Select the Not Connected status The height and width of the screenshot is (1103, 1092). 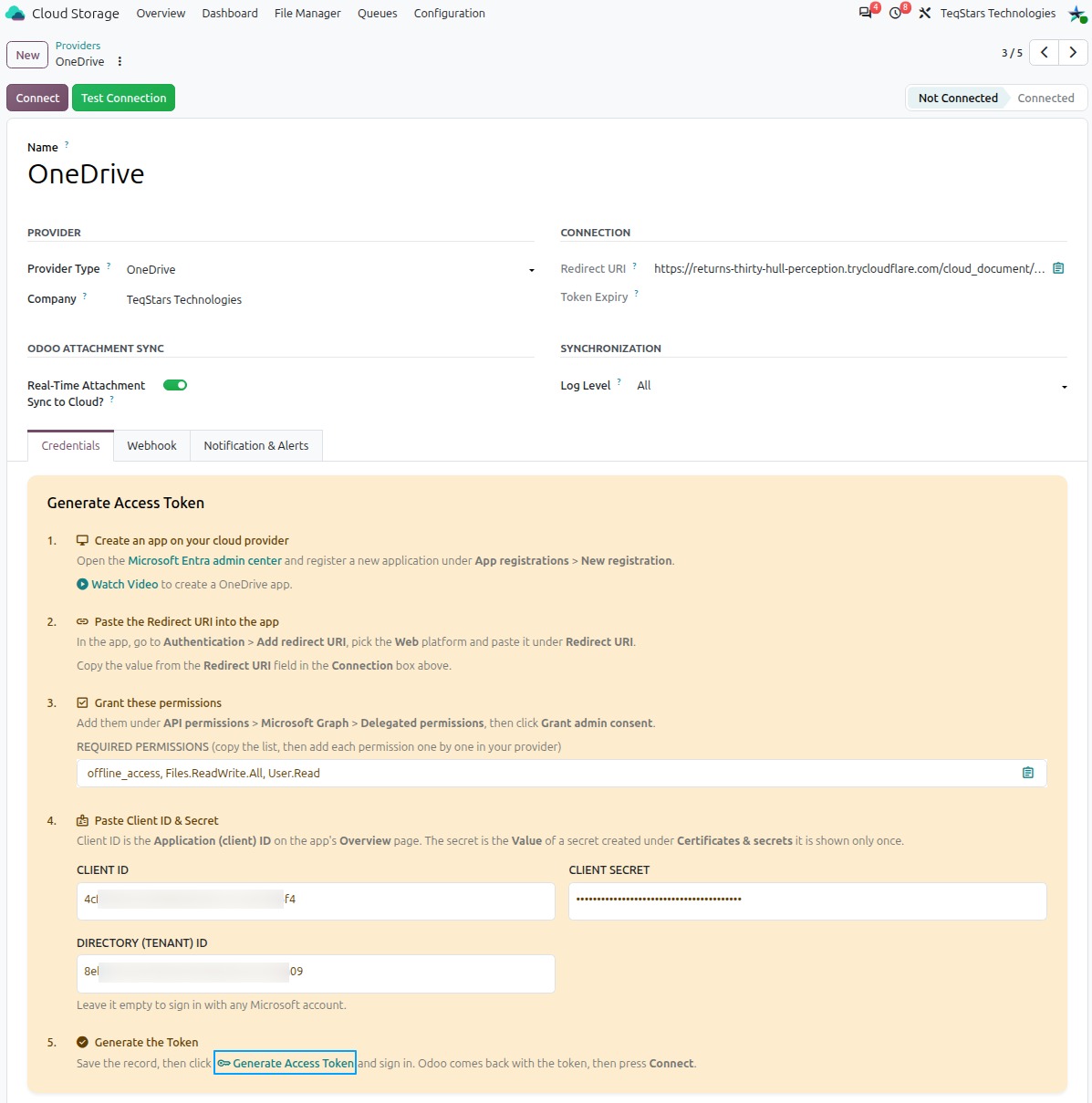[x=958, y=98]
